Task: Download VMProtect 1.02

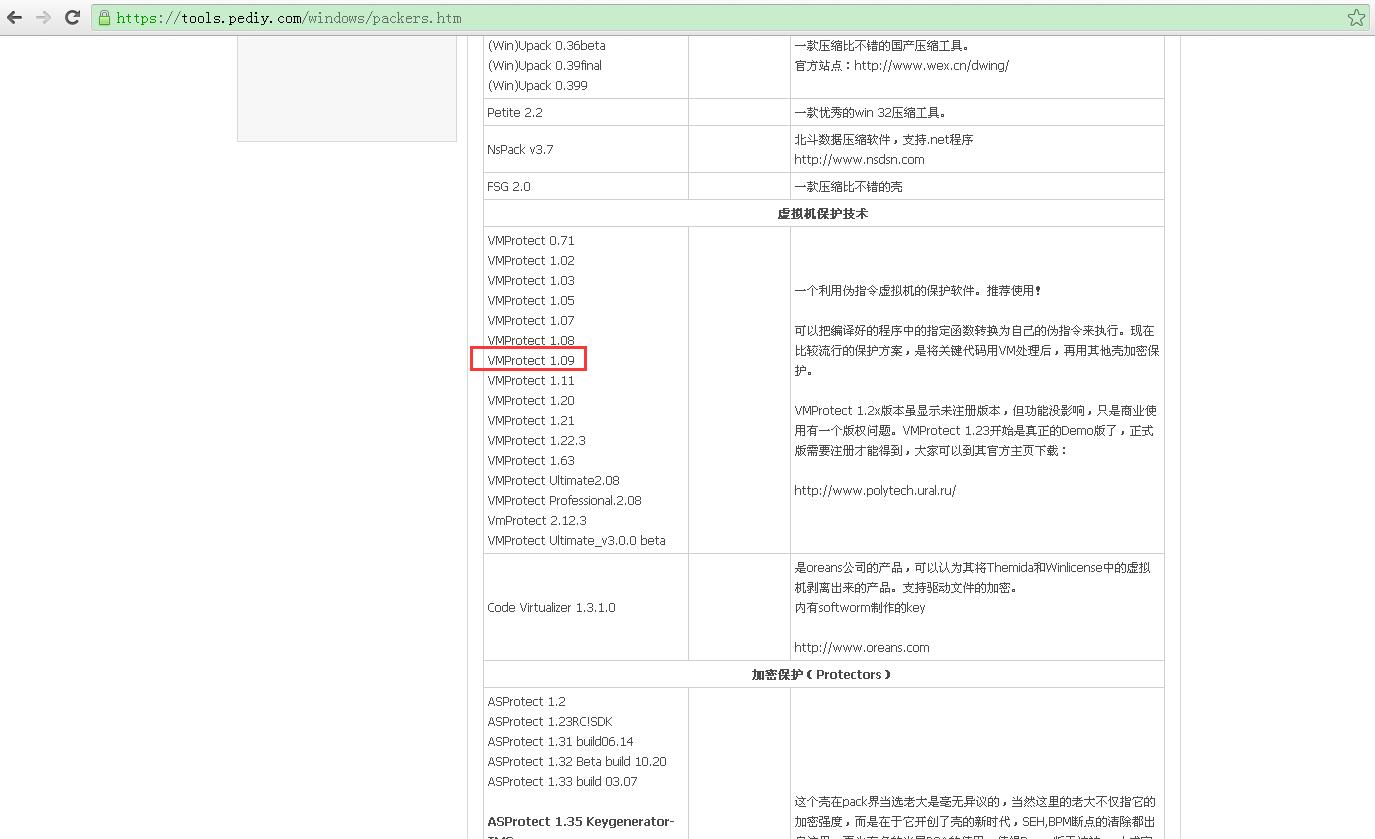Action: click(x=531, y=260)
